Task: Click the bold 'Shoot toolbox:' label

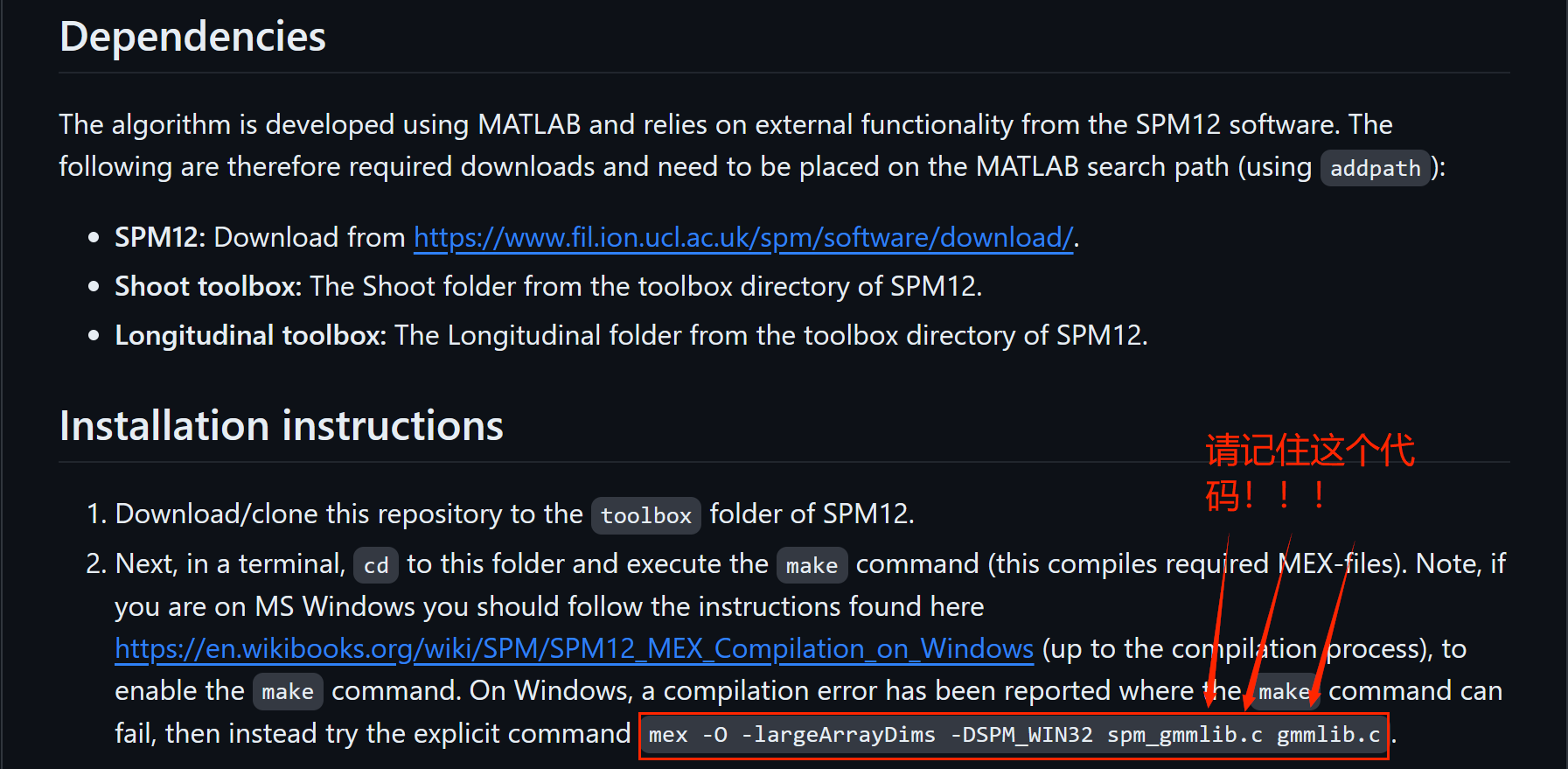Action: [x=207, y=286]
